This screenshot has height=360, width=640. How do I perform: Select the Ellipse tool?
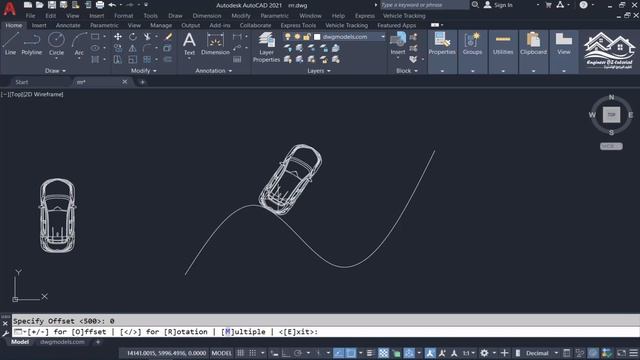click(95, 48)
